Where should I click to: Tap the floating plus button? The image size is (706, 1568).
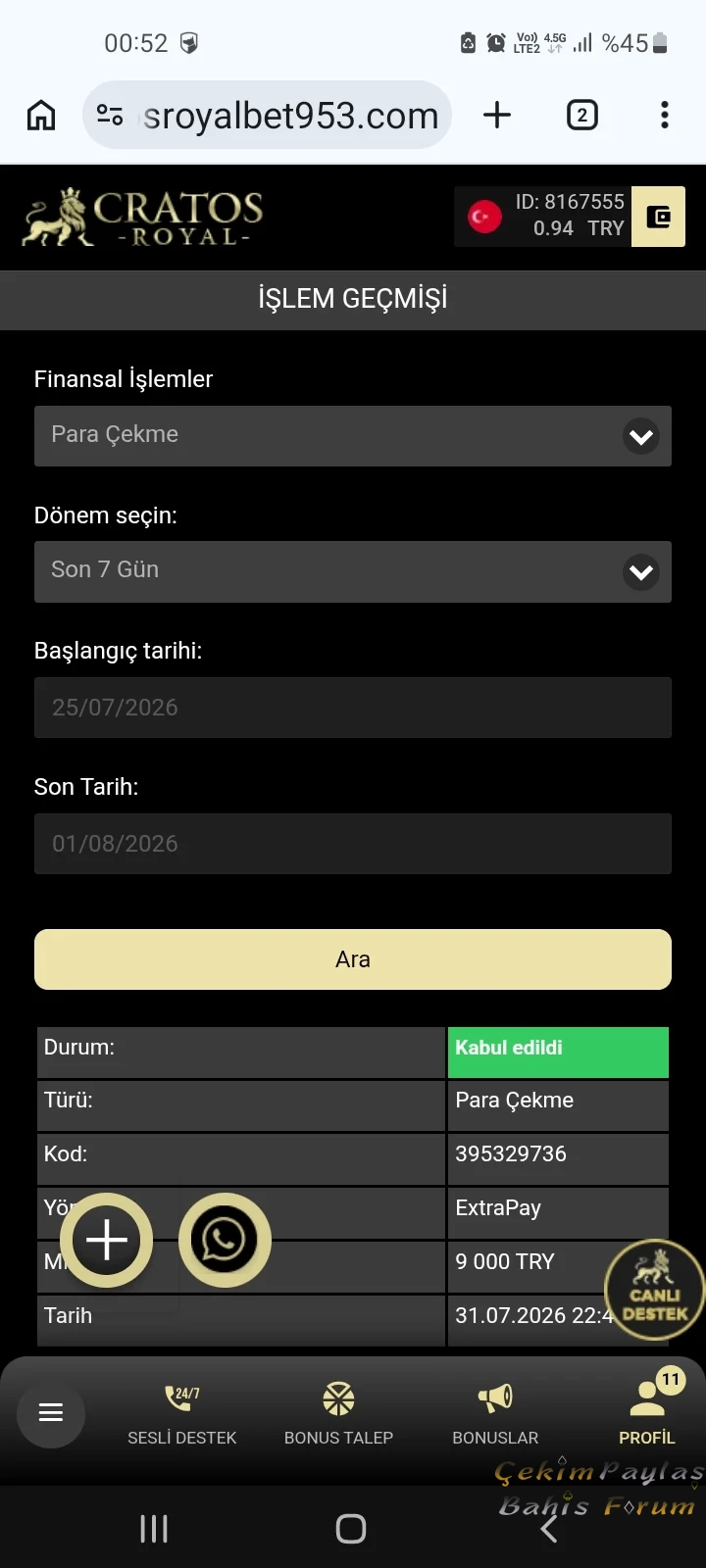pos(107,1240)
